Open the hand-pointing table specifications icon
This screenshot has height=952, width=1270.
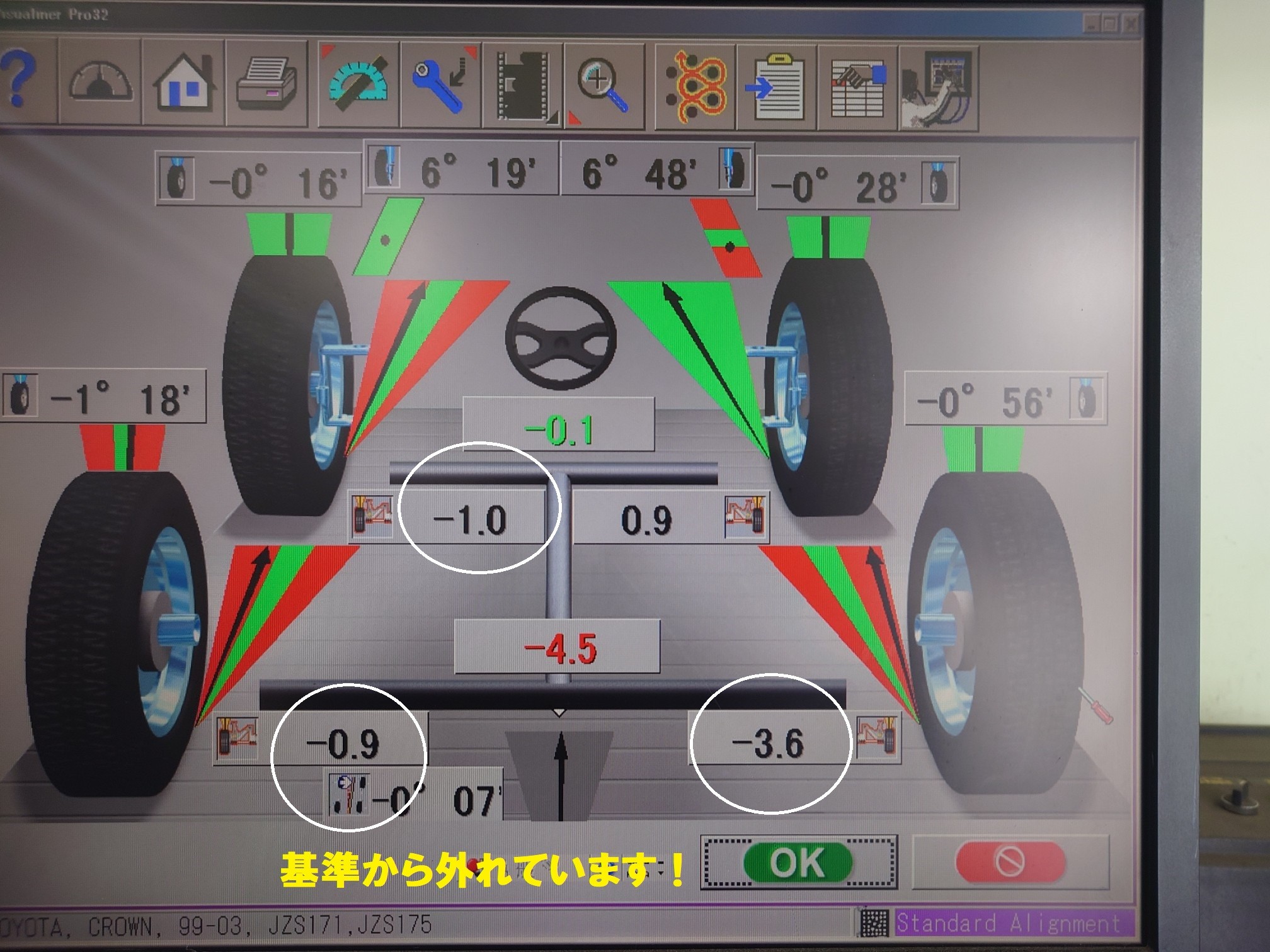click(858, 88)
